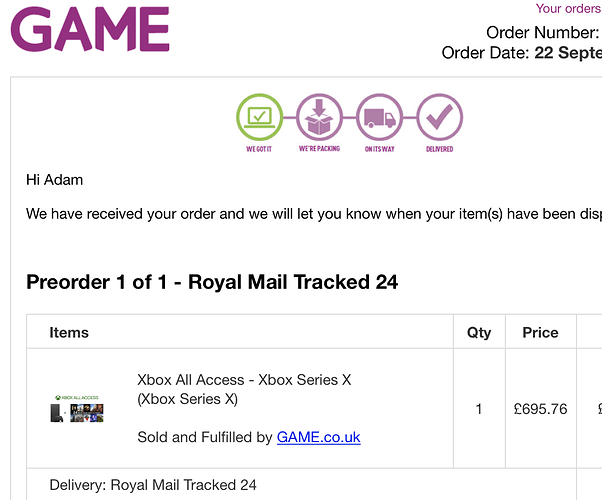Click the 'Delivery: Royal Mail Tracked 24' row
Viewport: 602px width, 500px height.
click(301, 485)
